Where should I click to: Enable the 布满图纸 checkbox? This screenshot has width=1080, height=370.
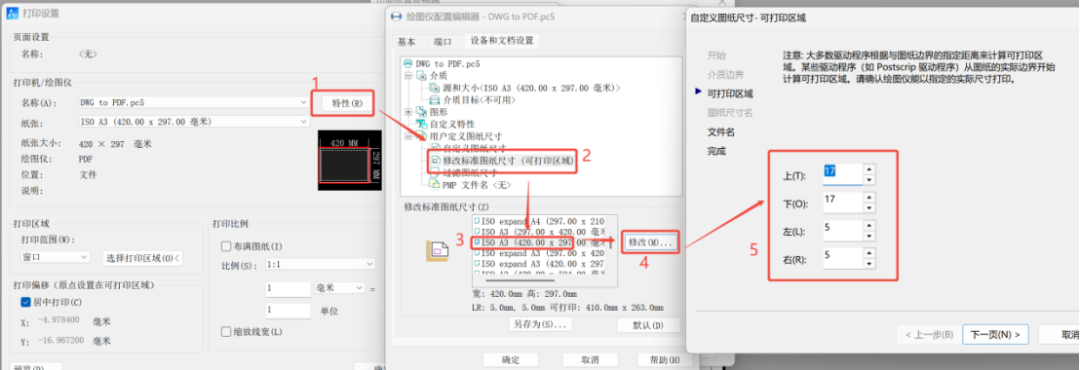pyautogui.click(x=226, y=247)
